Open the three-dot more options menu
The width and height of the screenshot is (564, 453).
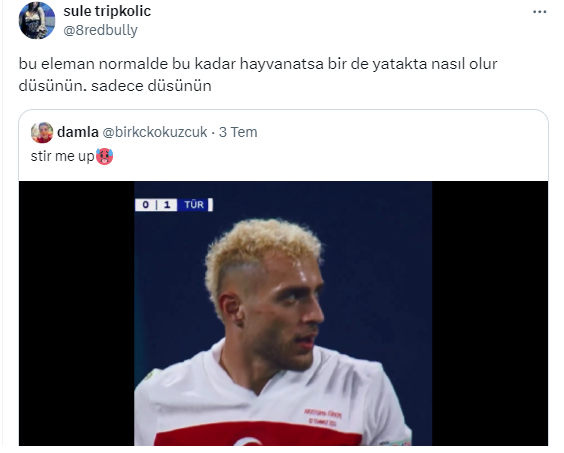[540, 12]
